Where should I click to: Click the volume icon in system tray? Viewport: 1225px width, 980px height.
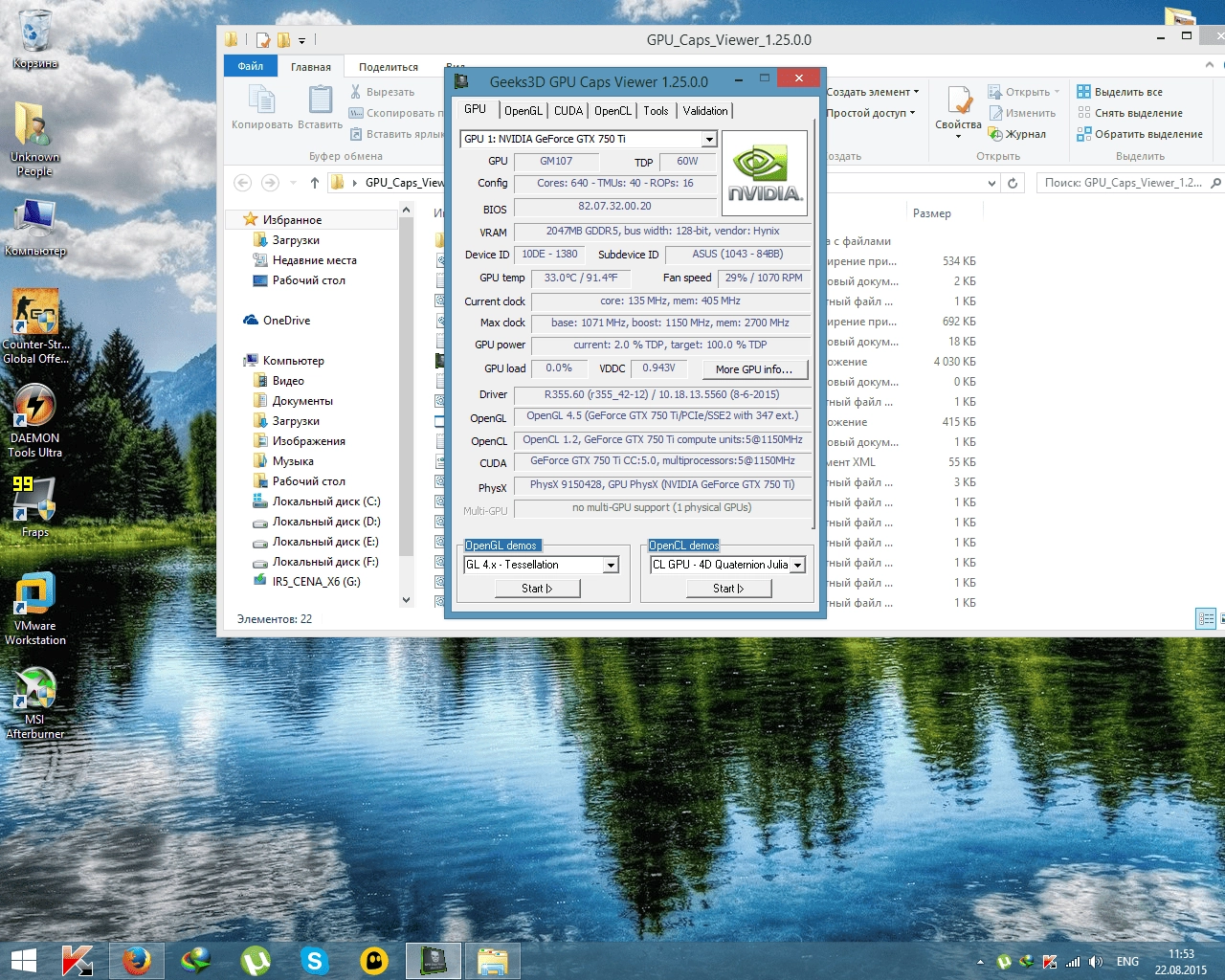[x=1096, y=962]
